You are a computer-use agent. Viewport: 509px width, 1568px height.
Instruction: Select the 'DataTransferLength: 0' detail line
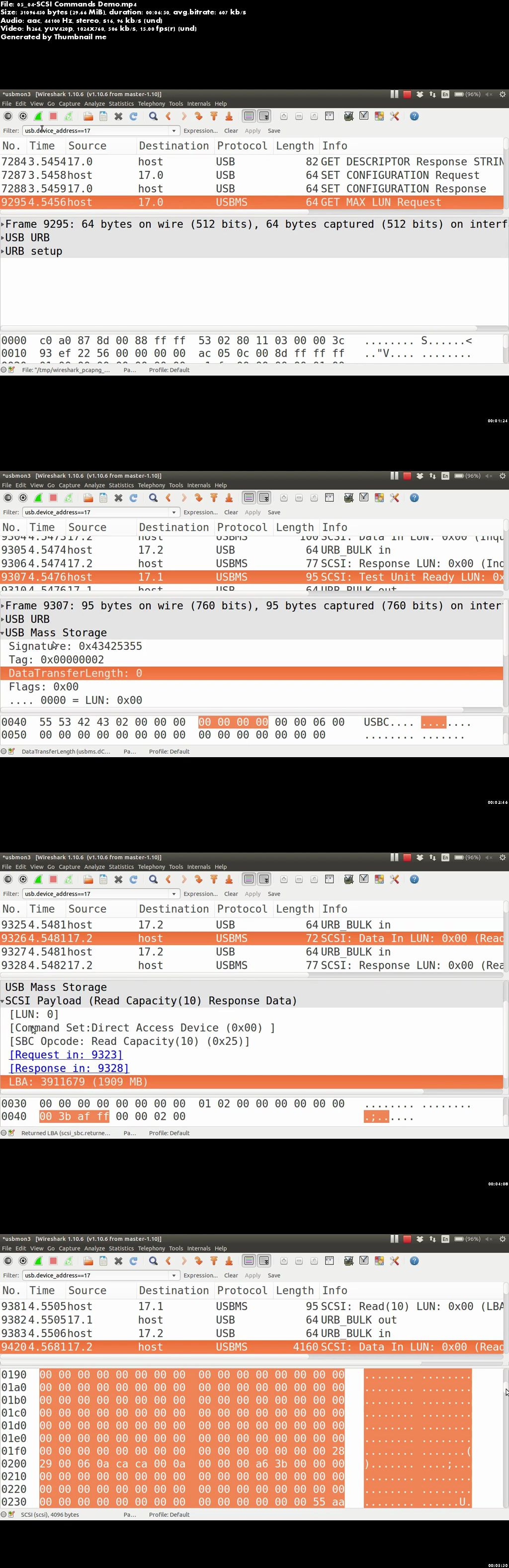click(252, 674)
